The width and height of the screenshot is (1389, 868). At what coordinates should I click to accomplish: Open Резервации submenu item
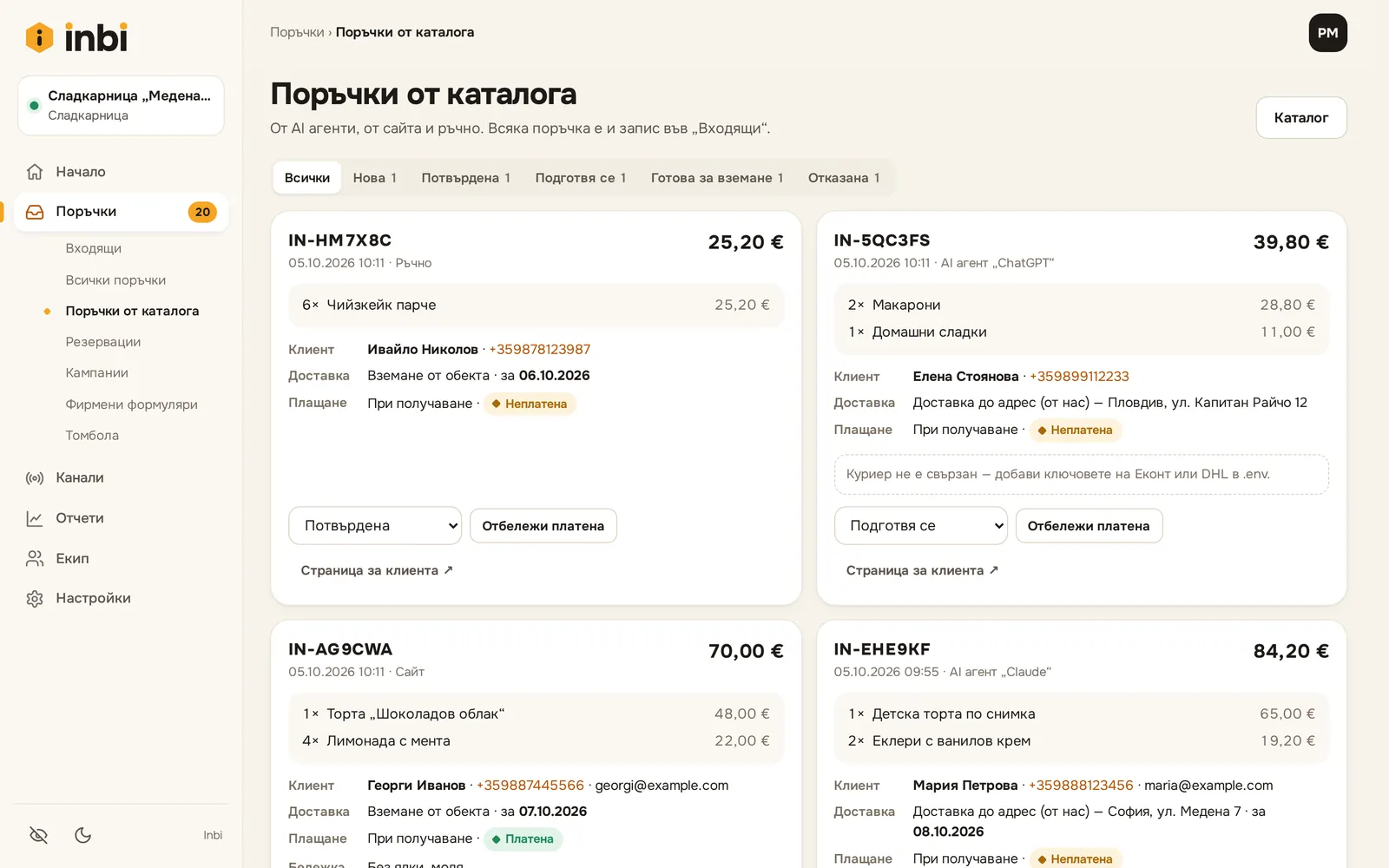[103, 342]
